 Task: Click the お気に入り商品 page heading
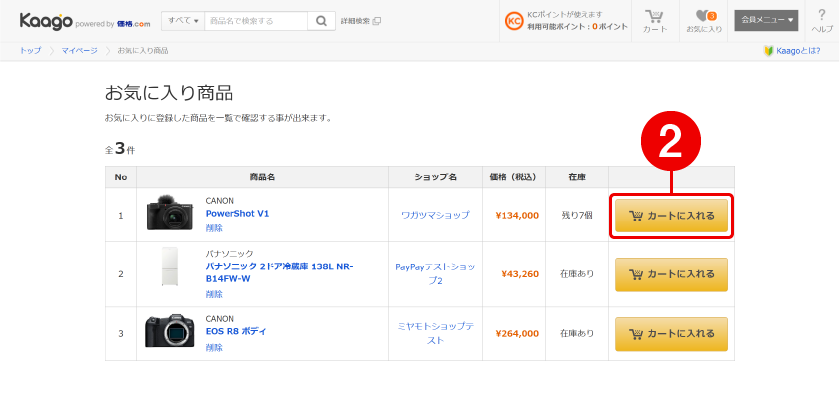click(169, 93)
